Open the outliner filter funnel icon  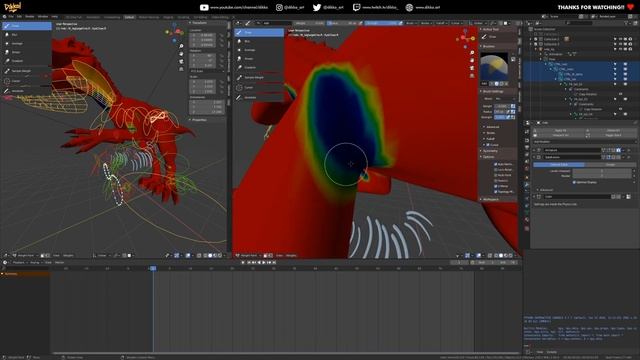627,23
